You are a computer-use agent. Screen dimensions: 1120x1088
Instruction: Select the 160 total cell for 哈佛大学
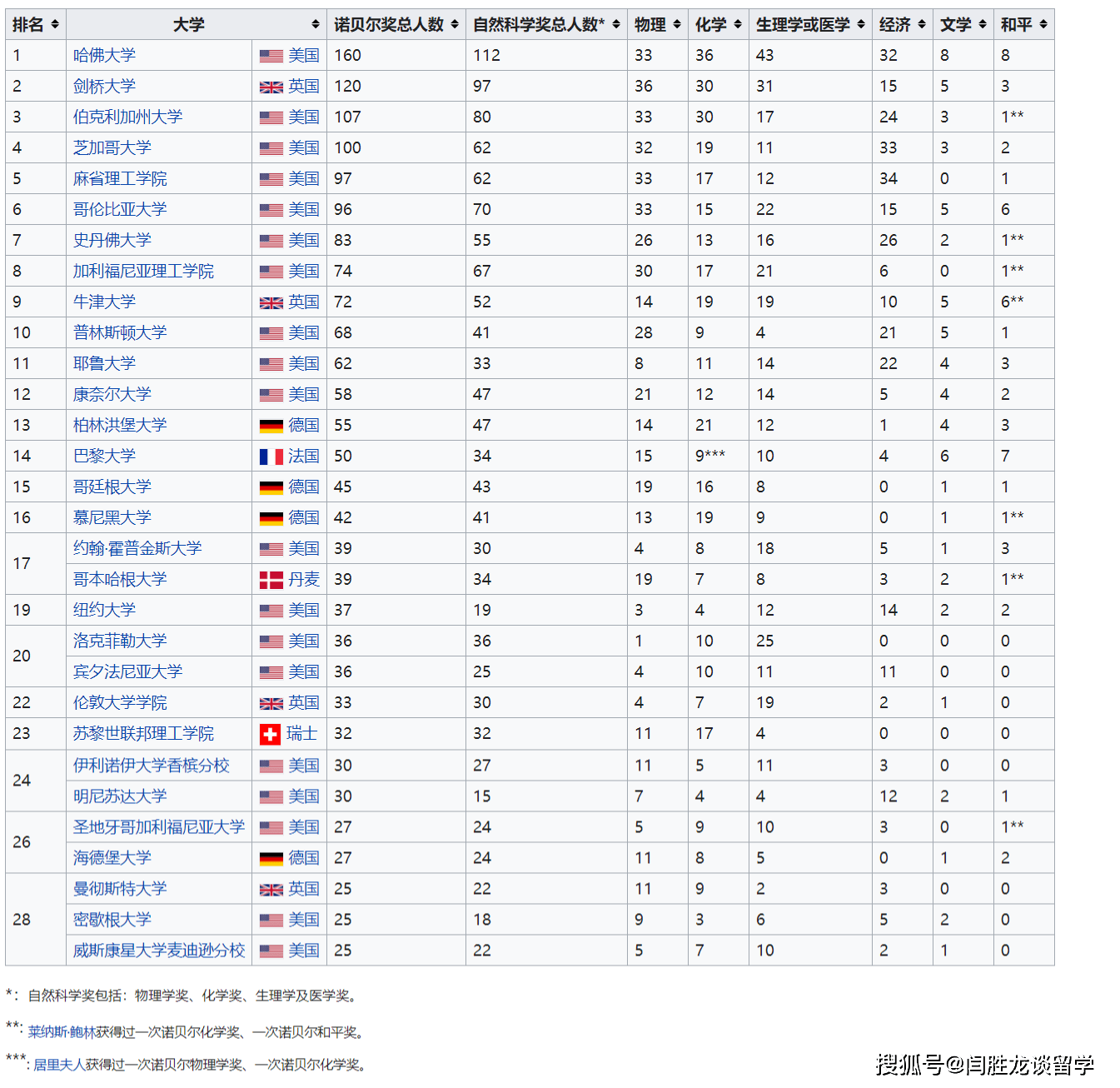point(396,55)
